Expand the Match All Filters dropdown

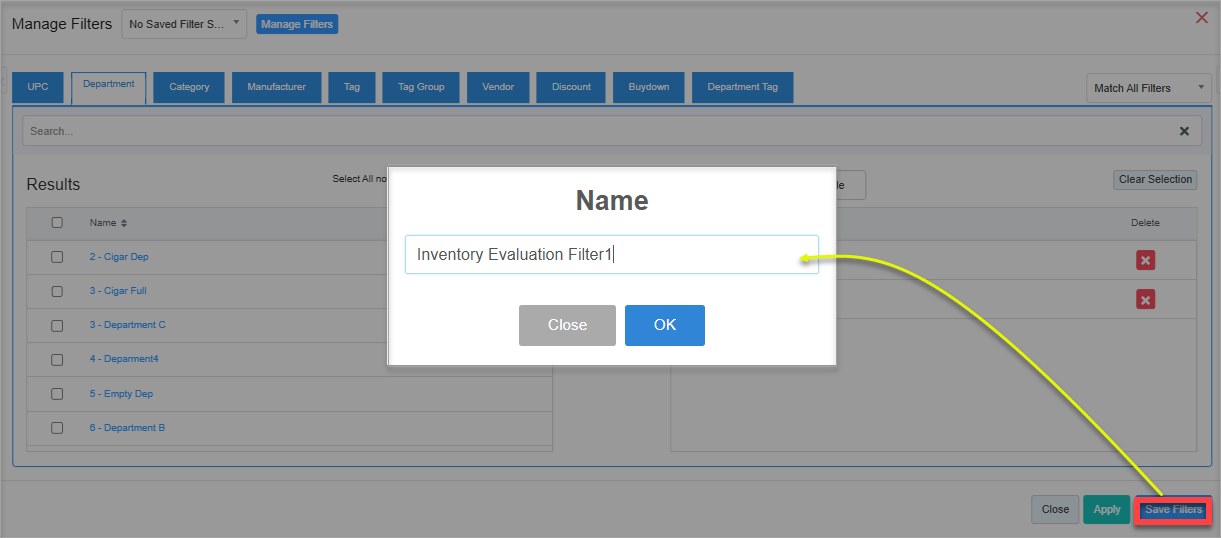coord(1149,88)
